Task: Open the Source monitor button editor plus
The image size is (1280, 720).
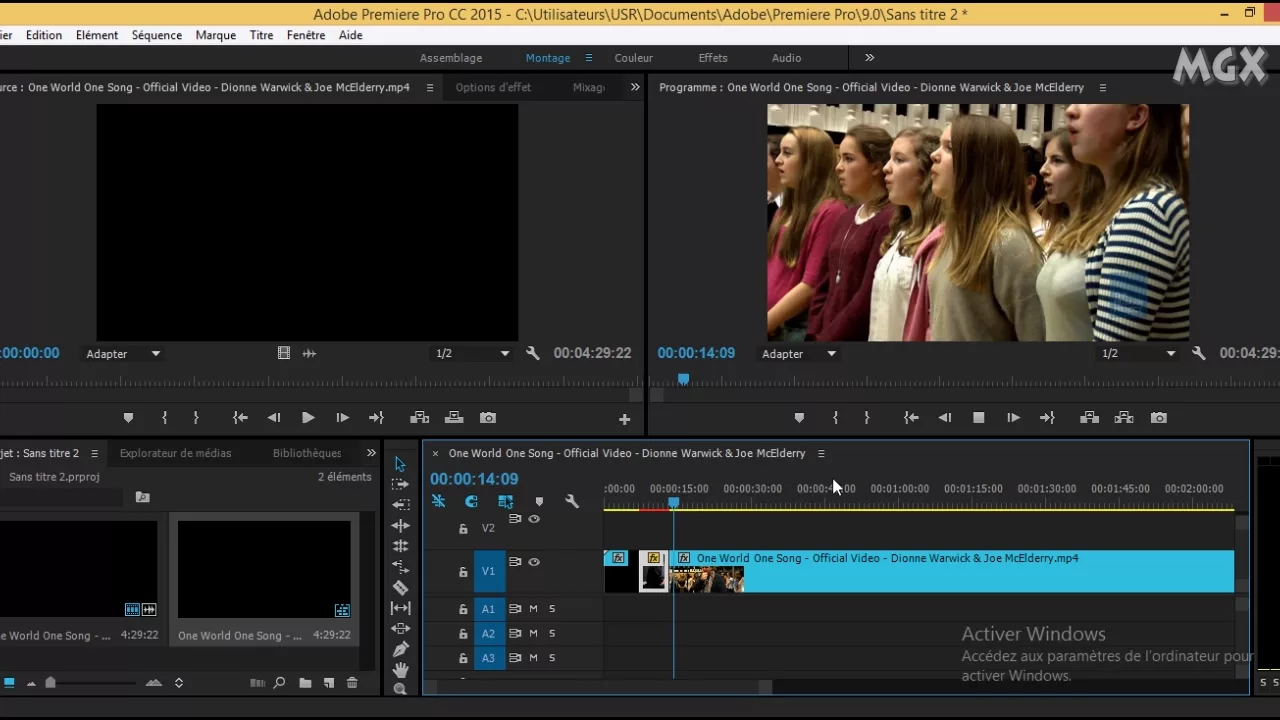Action: 624,420
